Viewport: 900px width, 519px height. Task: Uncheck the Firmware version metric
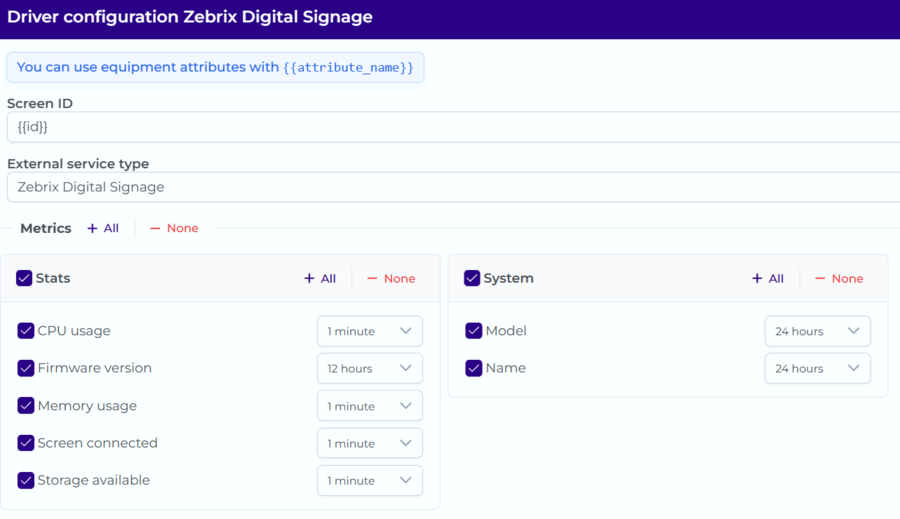point(26,368)
